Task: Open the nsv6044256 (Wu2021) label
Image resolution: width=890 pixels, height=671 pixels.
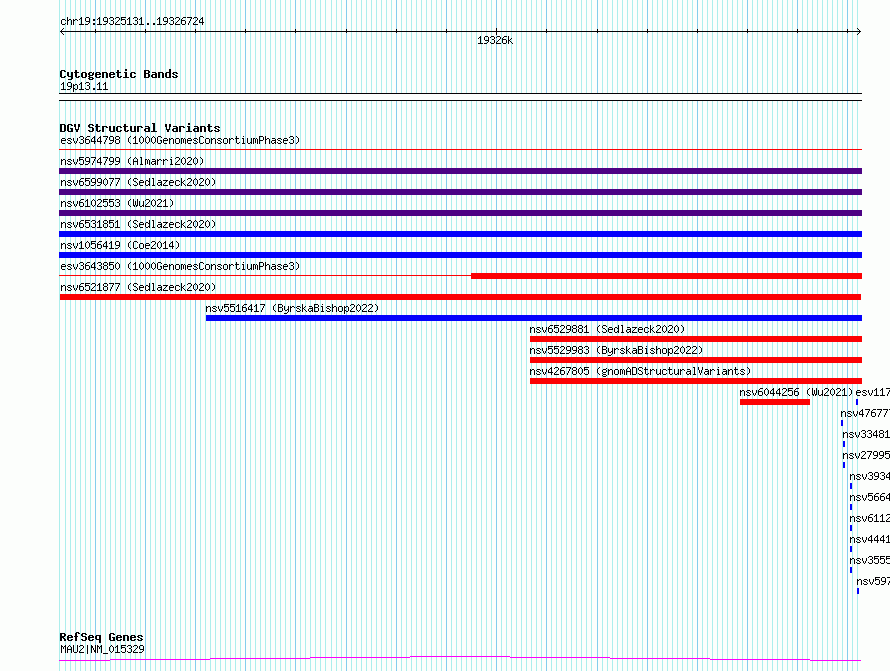Action: [796, 392]
